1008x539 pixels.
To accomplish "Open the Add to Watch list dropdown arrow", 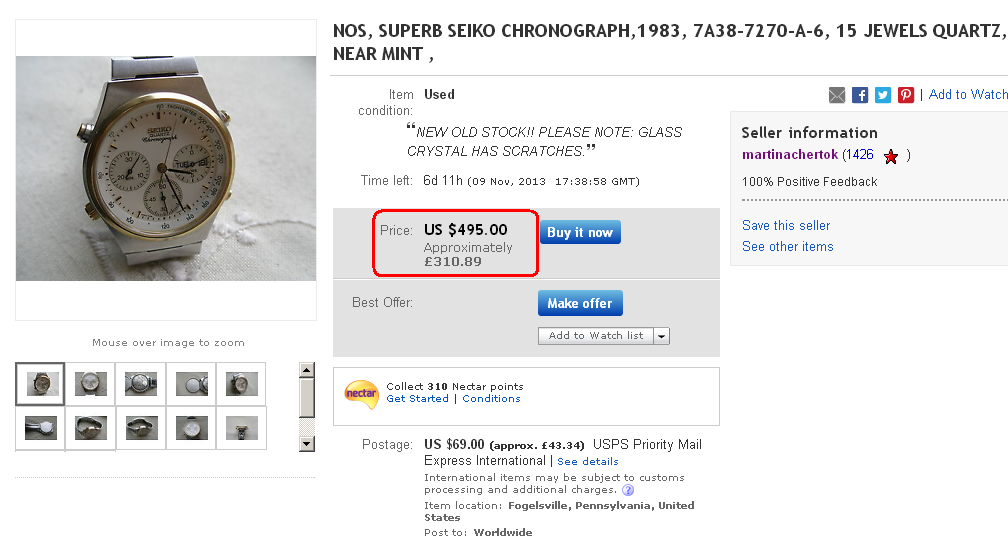I will tap(661, 336).
